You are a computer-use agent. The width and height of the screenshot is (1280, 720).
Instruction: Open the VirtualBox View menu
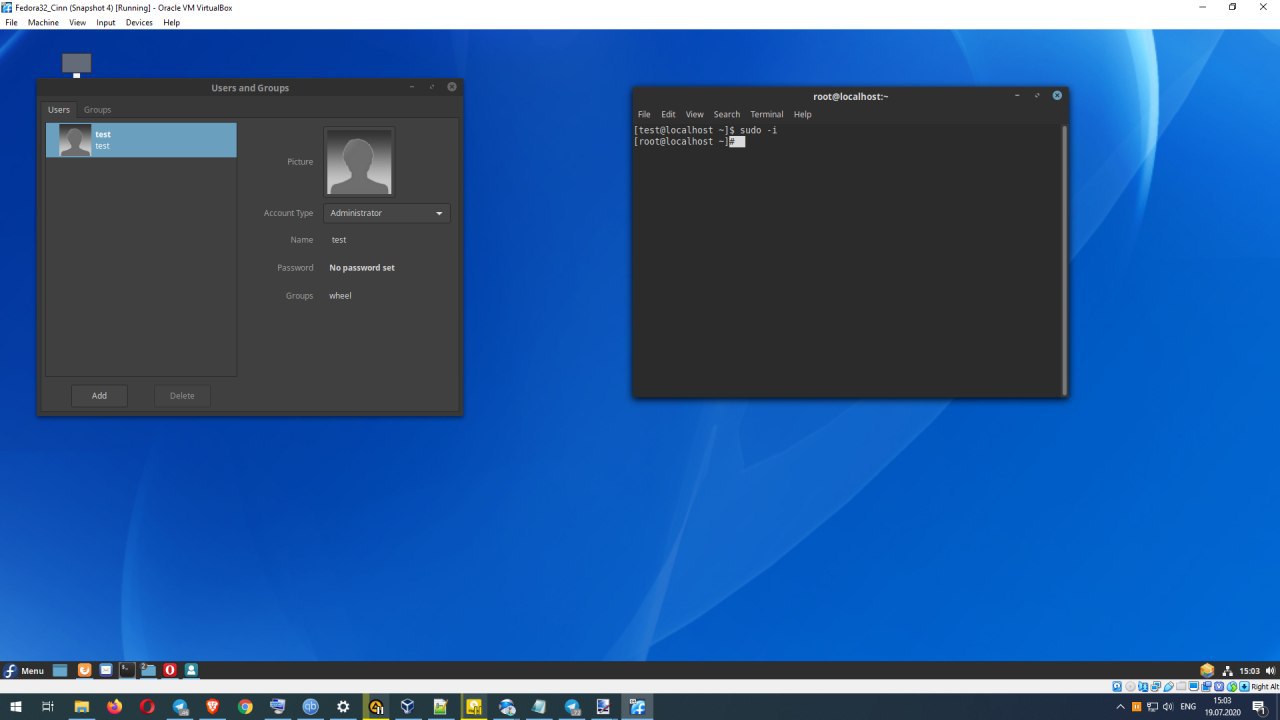pos(77,22)
